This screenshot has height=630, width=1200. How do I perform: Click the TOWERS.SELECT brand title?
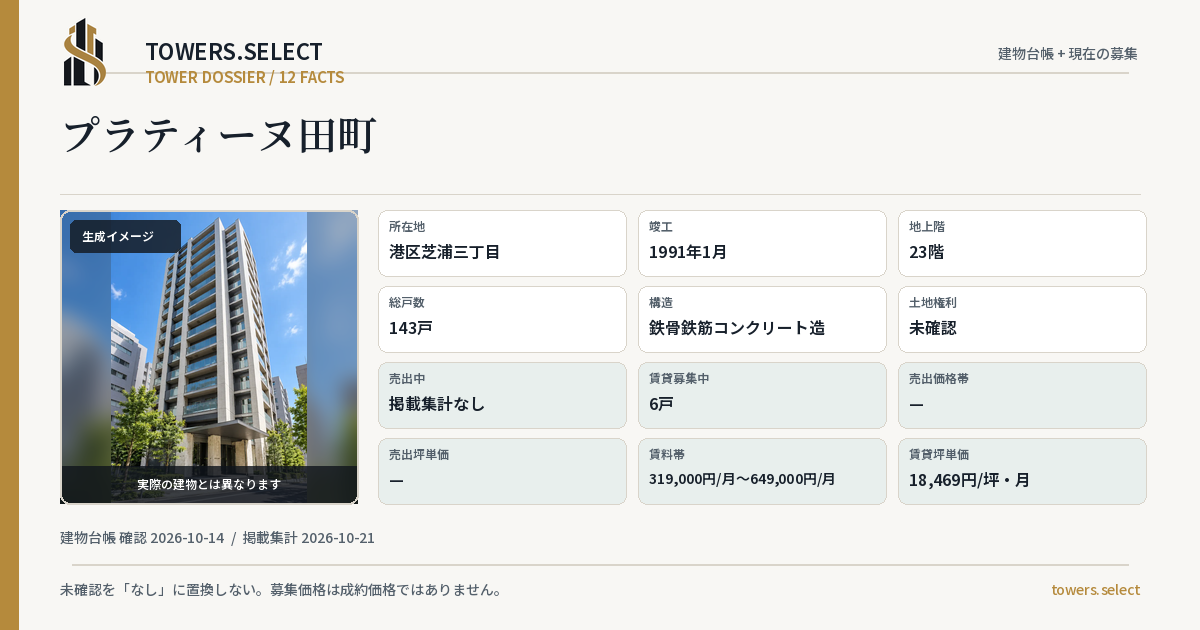(x=234, y=52)
